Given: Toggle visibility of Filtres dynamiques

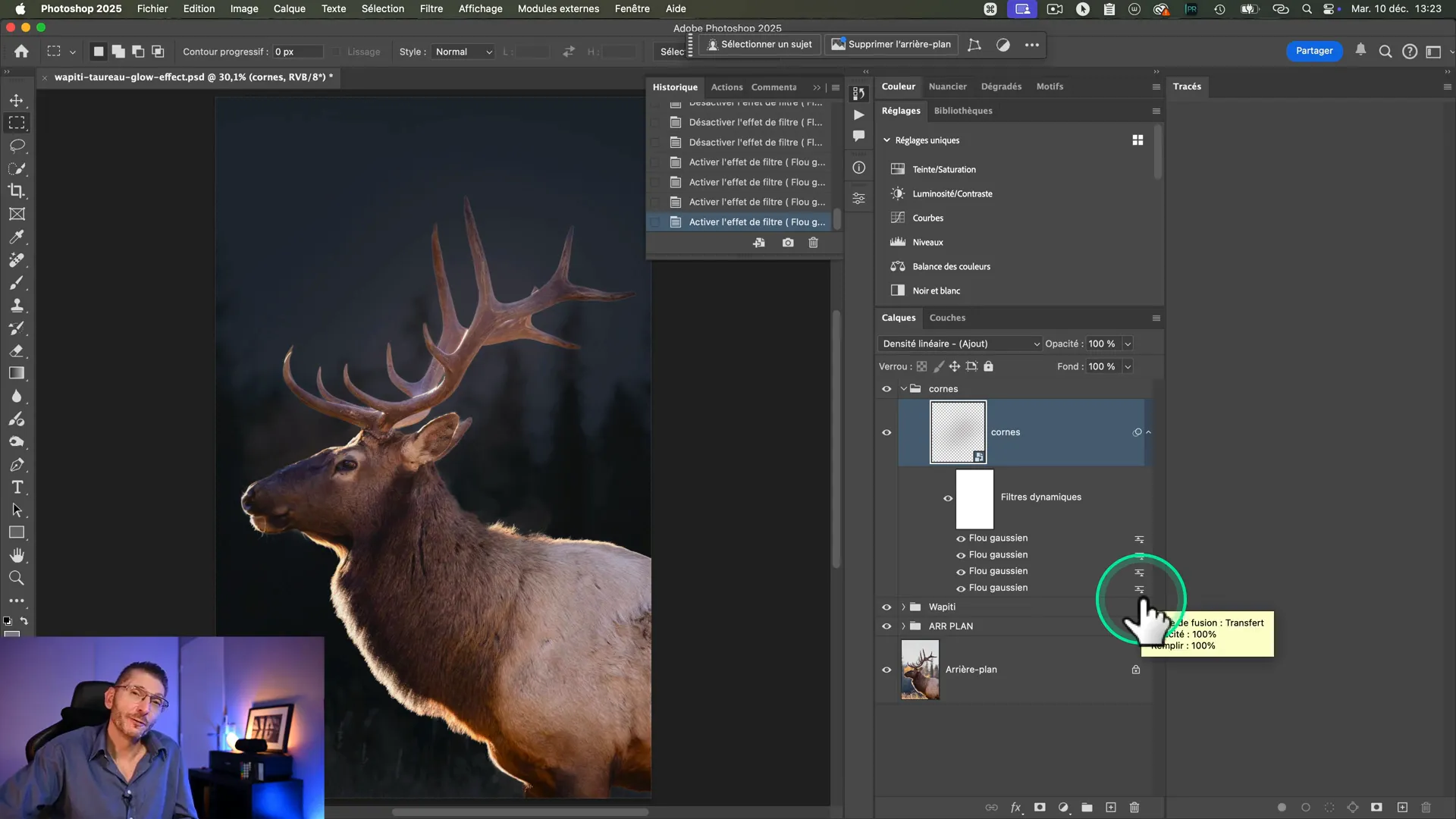Looking at the screenshot, I should (948, 498).
